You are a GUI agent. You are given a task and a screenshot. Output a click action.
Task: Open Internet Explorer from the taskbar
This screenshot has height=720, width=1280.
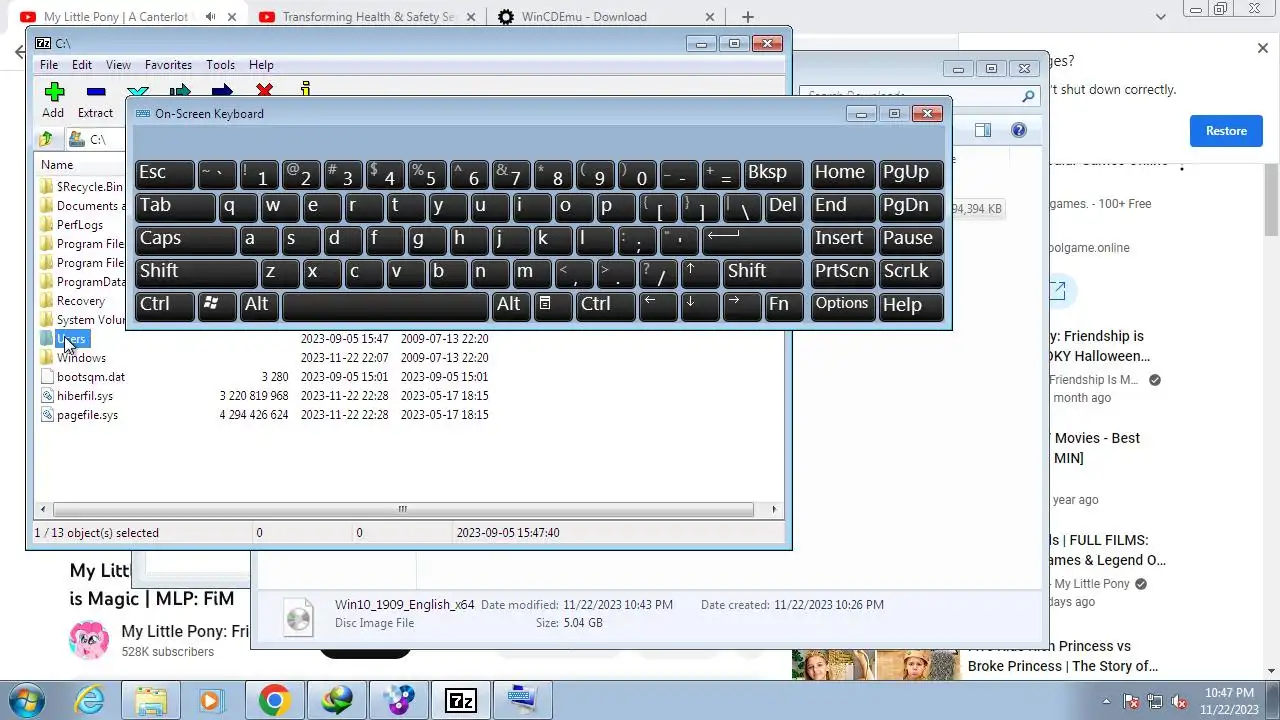pyautogui.click(x=89, y=700)
